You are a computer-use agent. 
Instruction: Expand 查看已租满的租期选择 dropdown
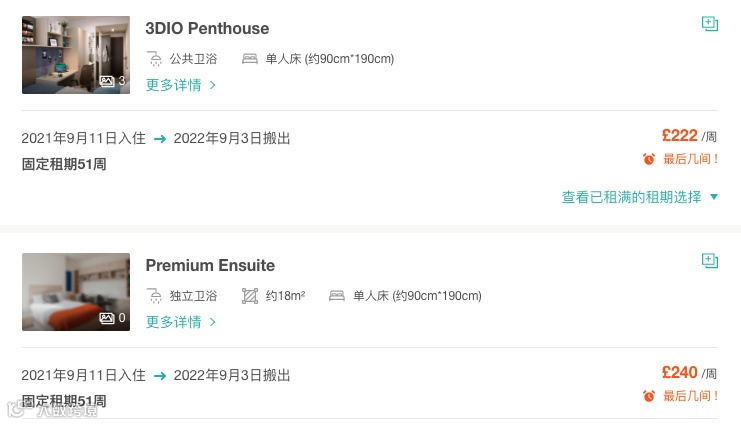pos(640,197)
